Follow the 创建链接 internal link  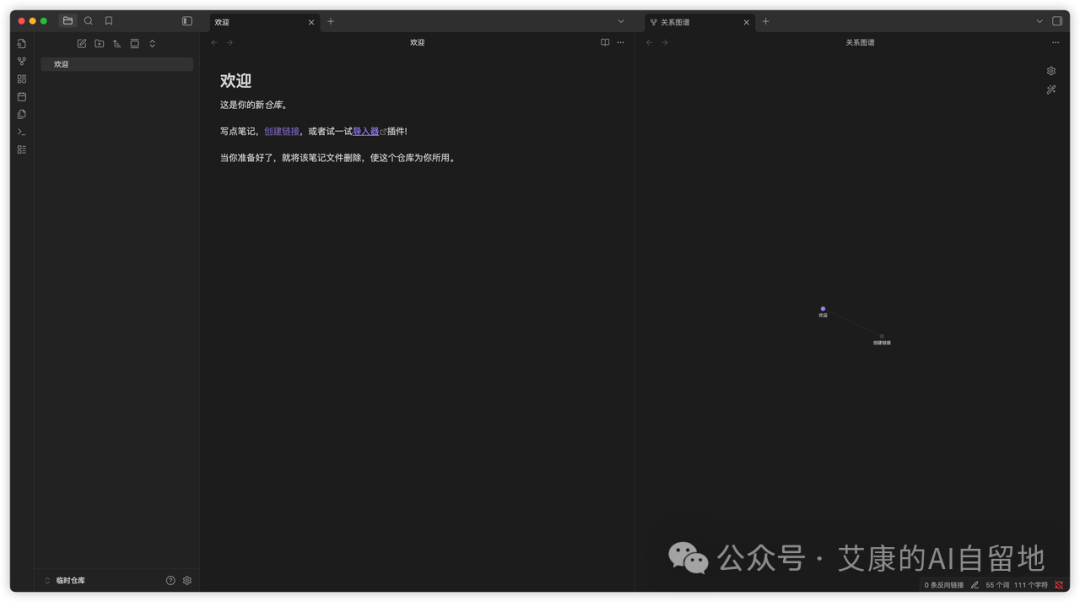[282, 131]
